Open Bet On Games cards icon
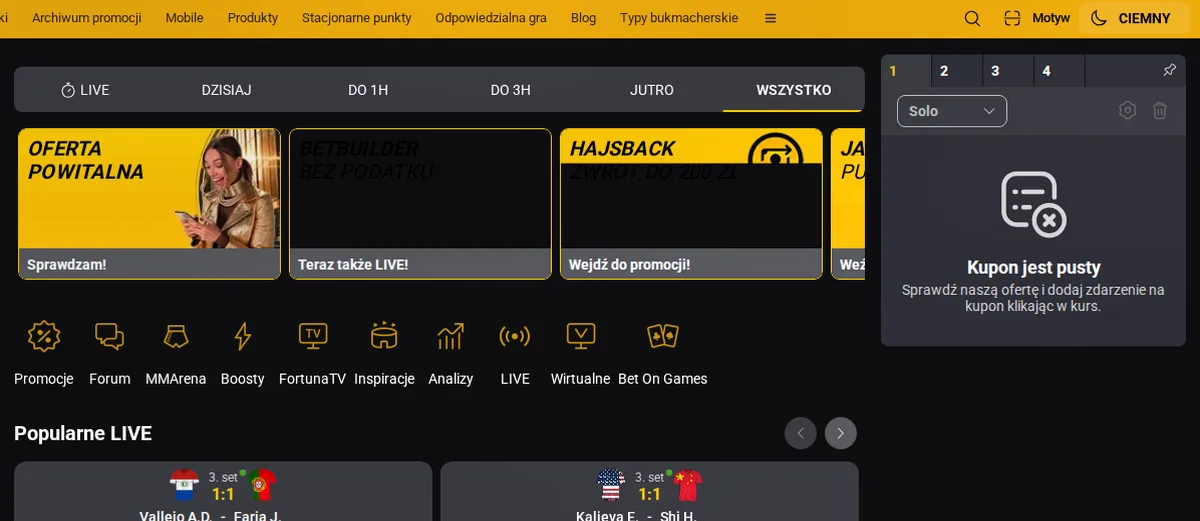 tap(663, 336)
